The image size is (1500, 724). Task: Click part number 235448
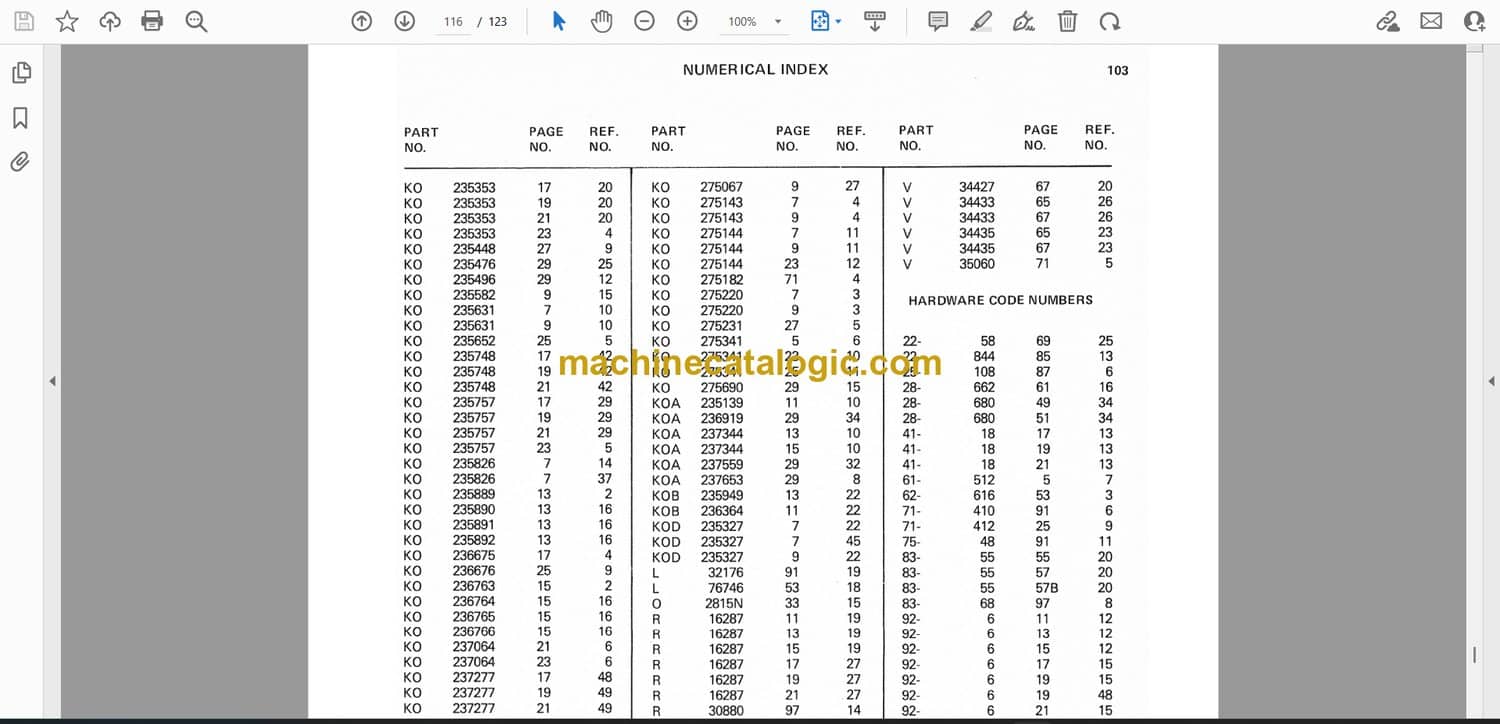(474, 249)
